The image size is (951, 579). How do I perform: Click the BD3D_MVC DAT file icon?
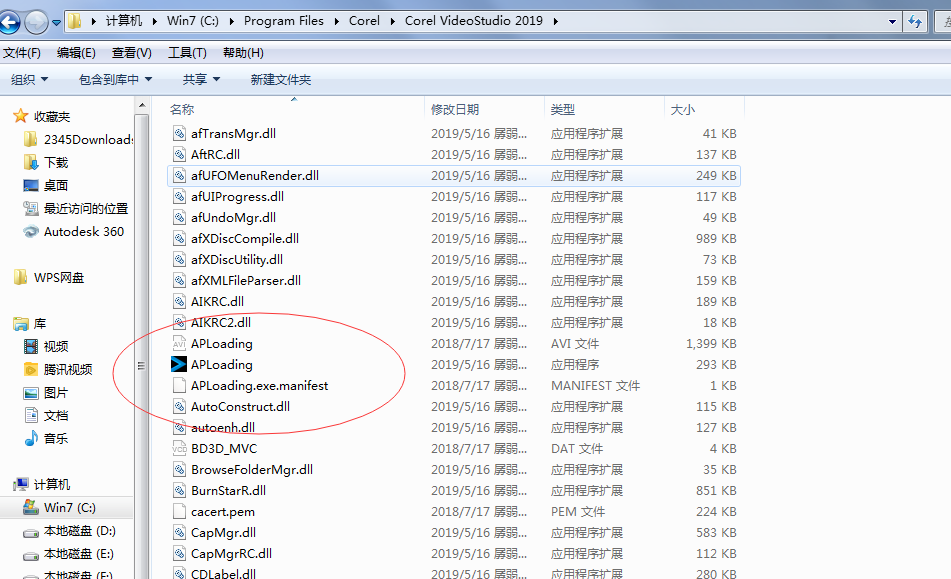[x=179, y=449]
